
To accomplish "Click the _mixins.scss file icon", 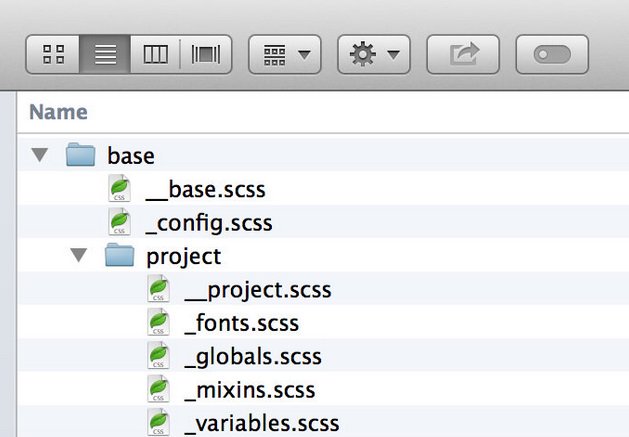I will [x=158, y=389].
